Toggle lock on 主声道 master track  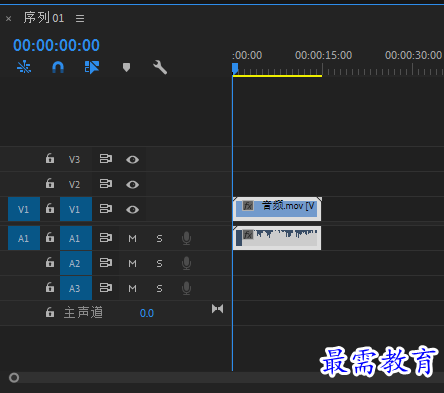[50, 312]
